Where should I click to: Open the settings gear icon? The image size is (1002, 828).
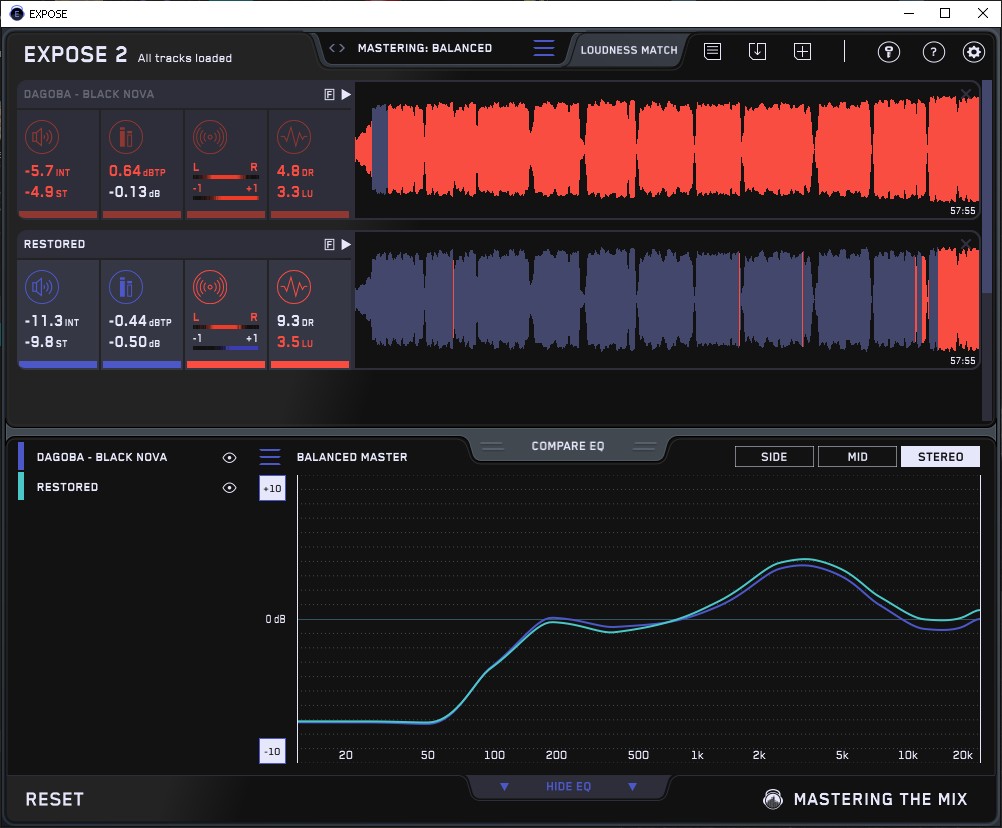[x=974, y=52]
